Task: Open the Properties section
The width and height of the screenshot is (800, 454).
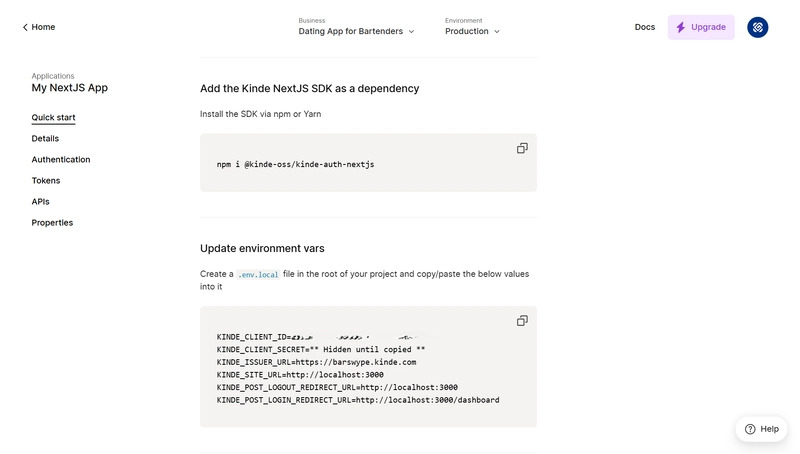Action: 52,222
